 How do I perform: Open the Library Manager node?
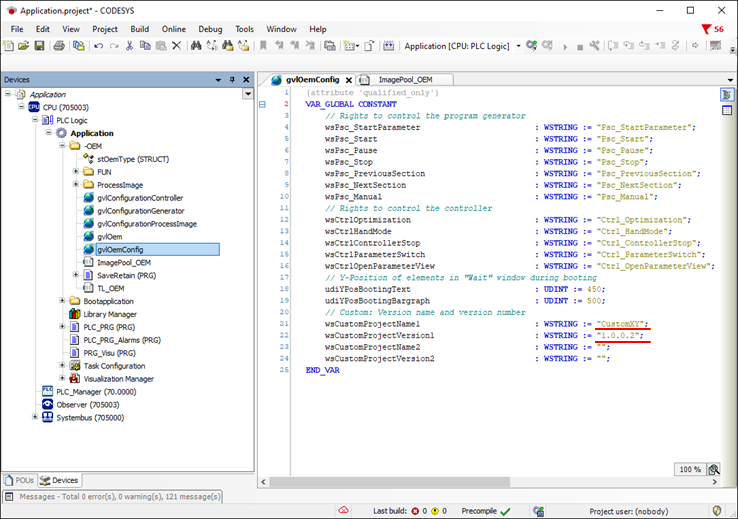pyautogui.click(x=110, y=314)
